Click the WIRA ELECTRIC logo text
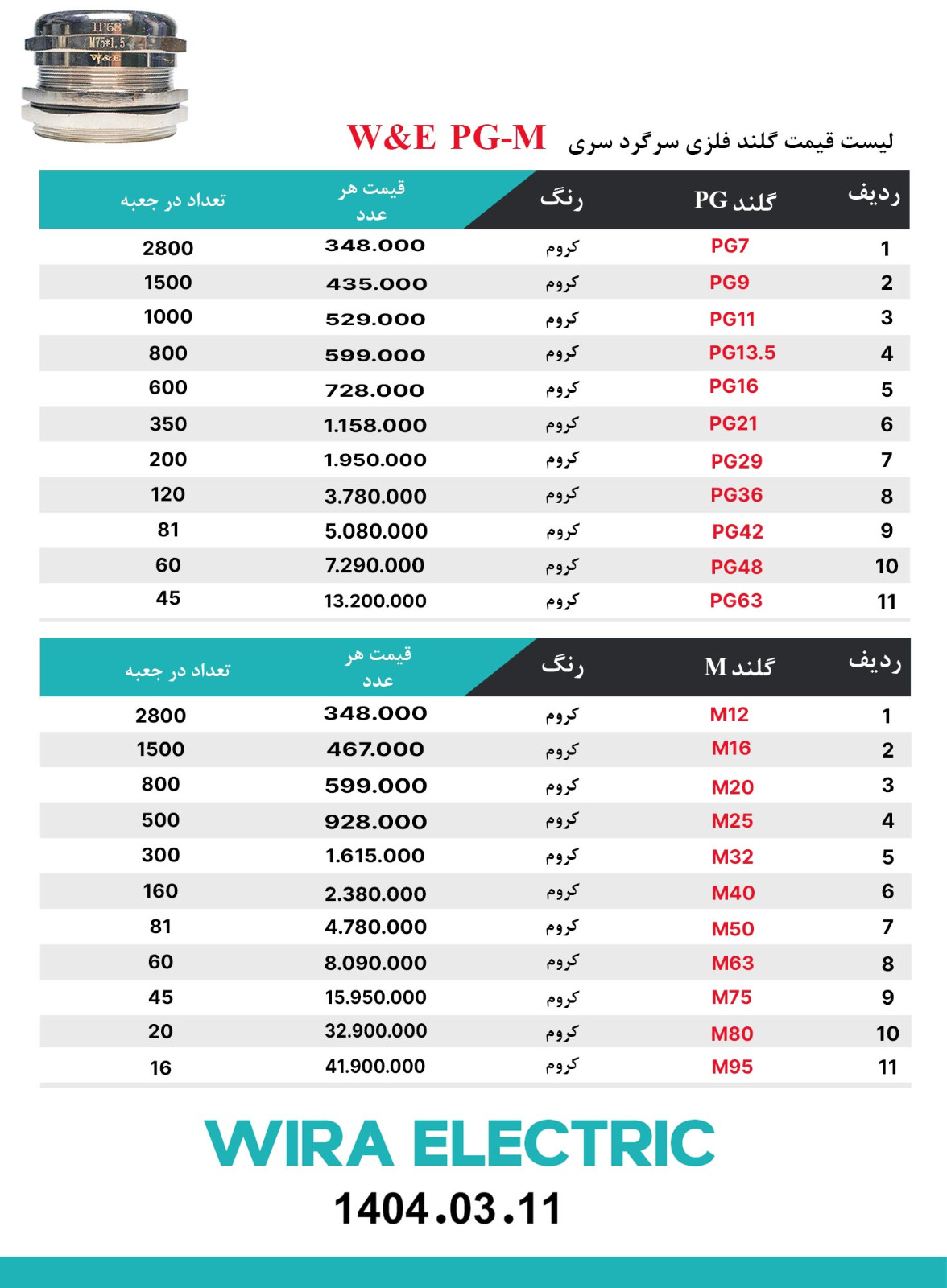 (459, 1143)
